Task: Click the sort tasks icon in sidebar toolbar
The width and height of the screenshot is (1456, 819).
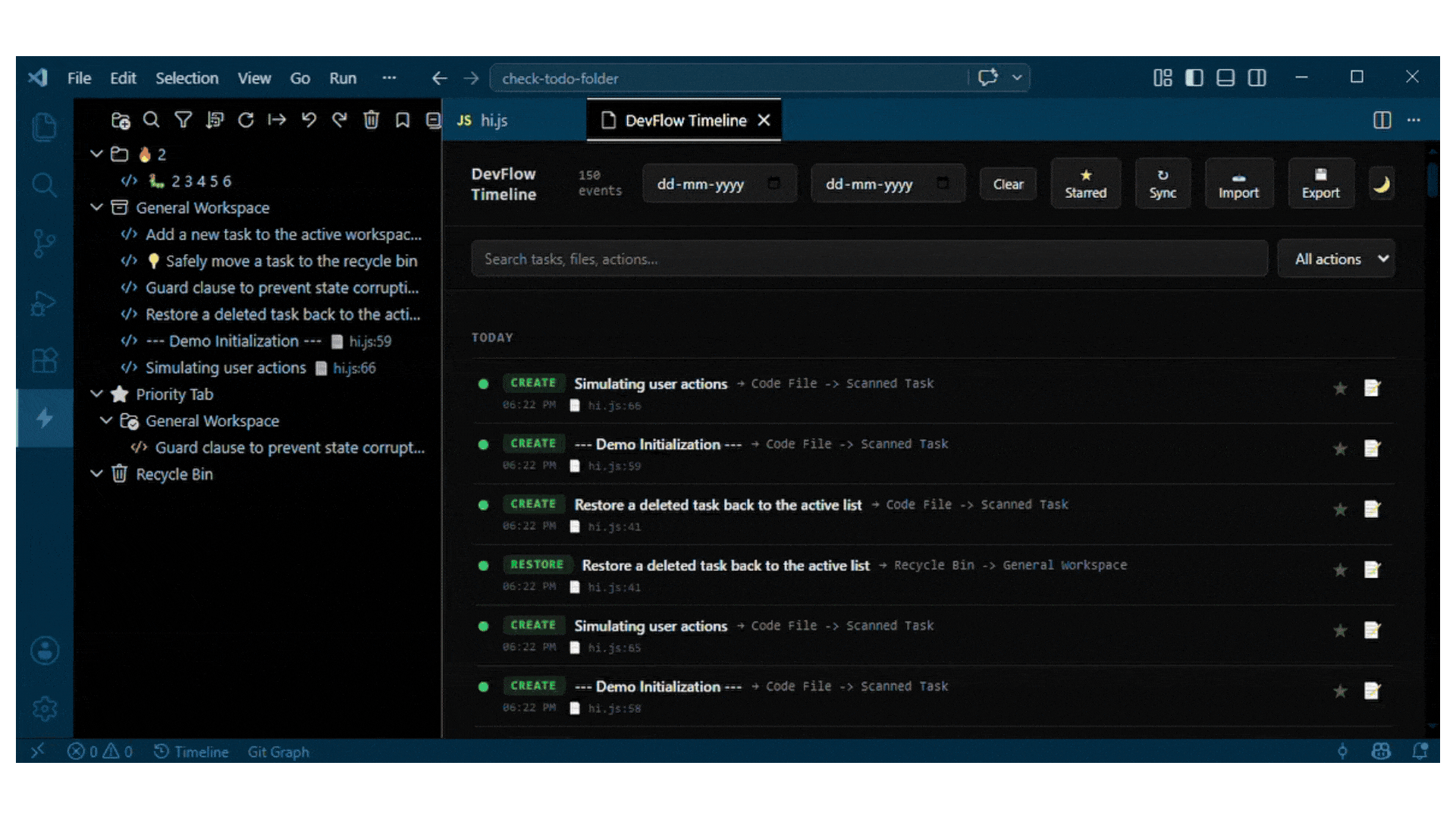Action: pos(215,120)
